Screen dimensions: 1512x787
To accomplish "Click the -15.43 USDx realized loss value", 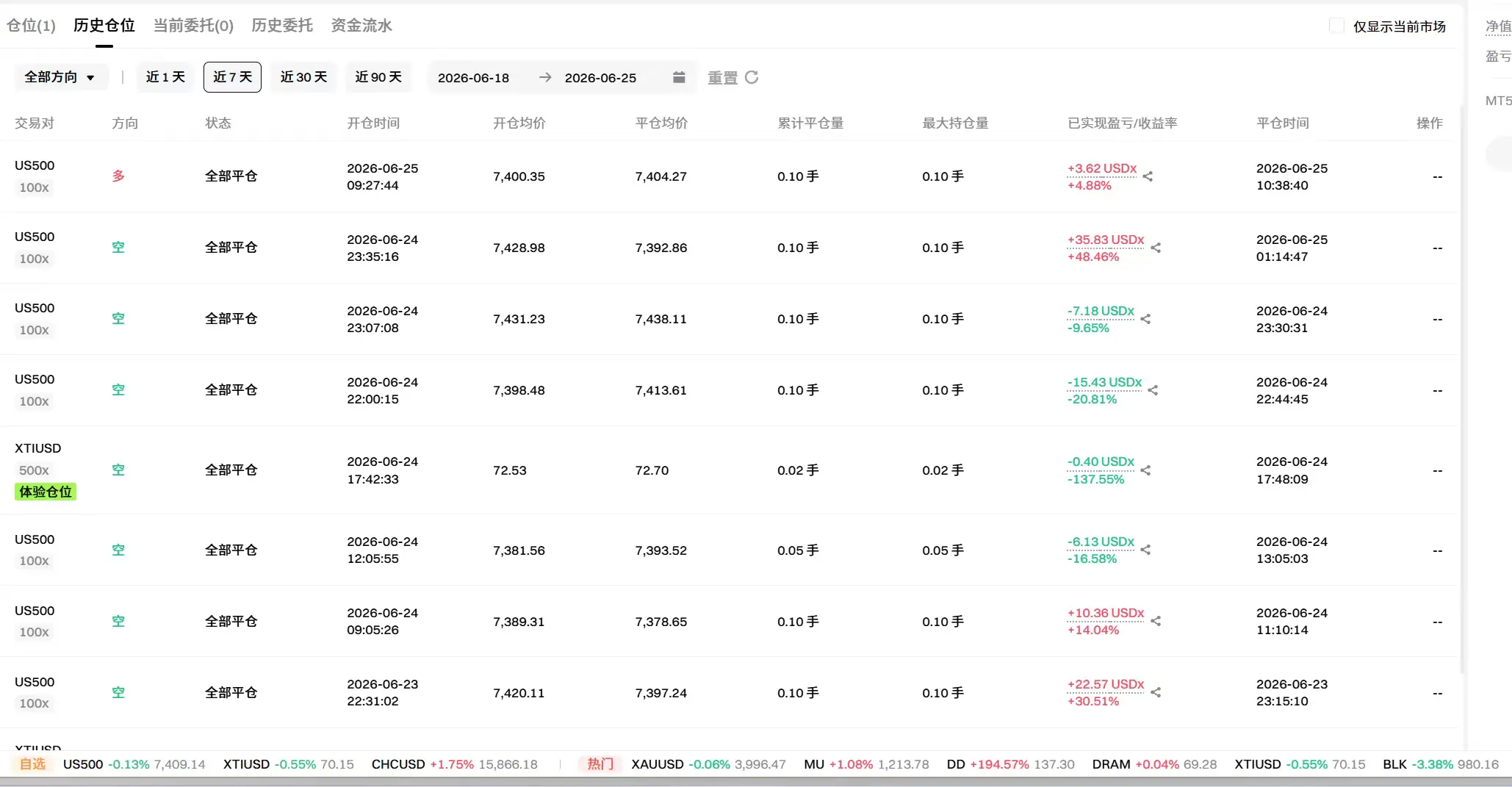I will 1104,382.
